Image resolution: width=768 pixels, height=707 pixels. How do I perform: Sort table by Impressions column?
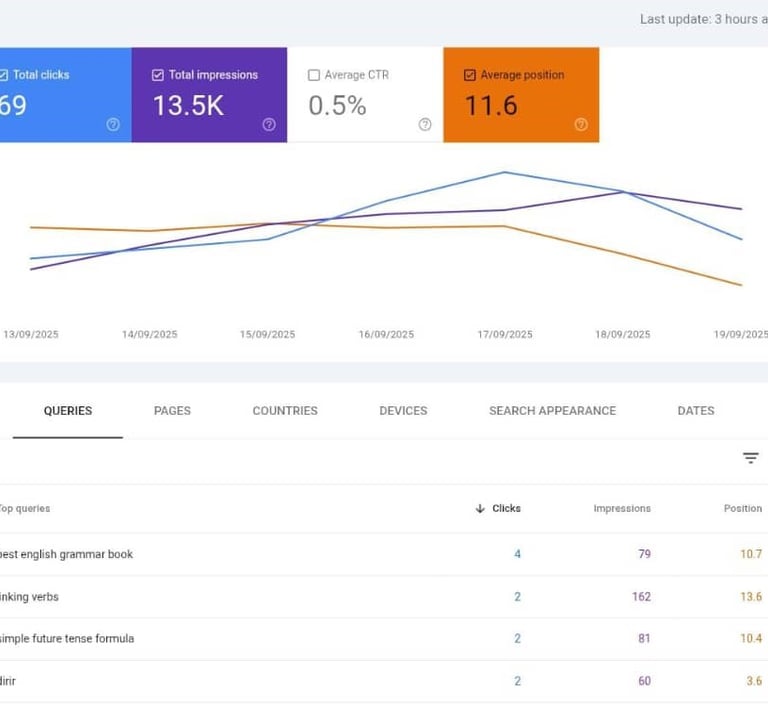pyautogui.click(x=622, y=509)
